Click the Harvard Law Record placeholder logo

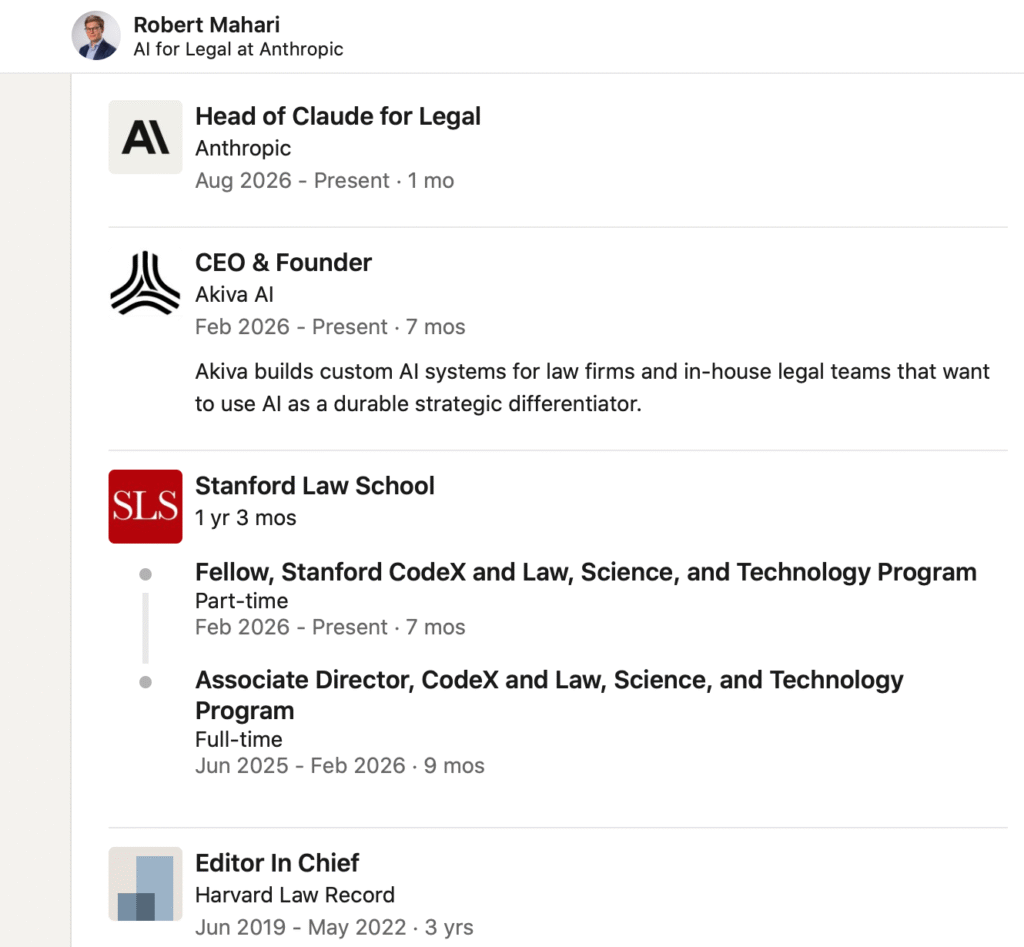145,884
